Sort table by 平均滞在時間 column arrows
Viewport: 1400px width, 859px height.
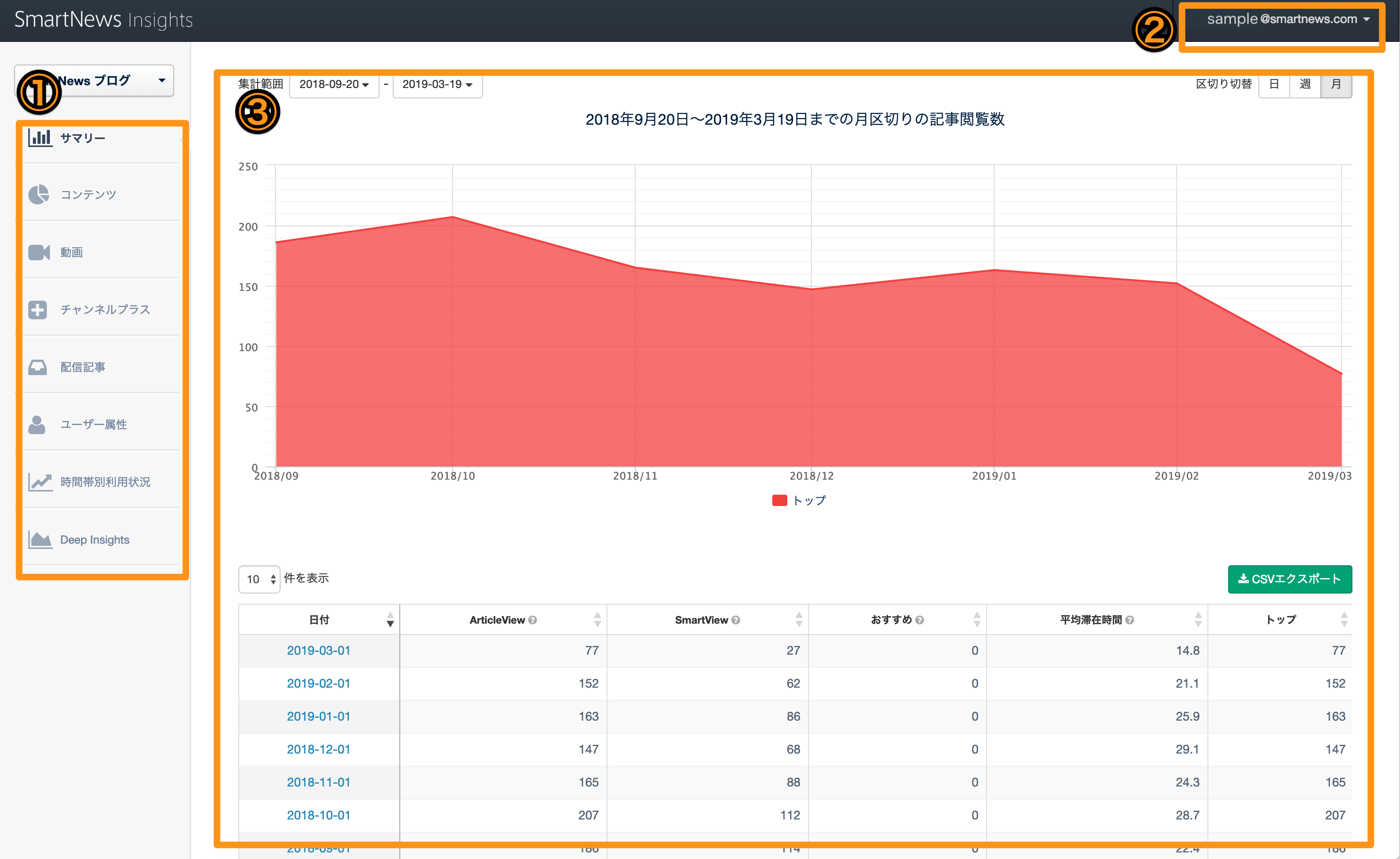tap(1199, 619)
